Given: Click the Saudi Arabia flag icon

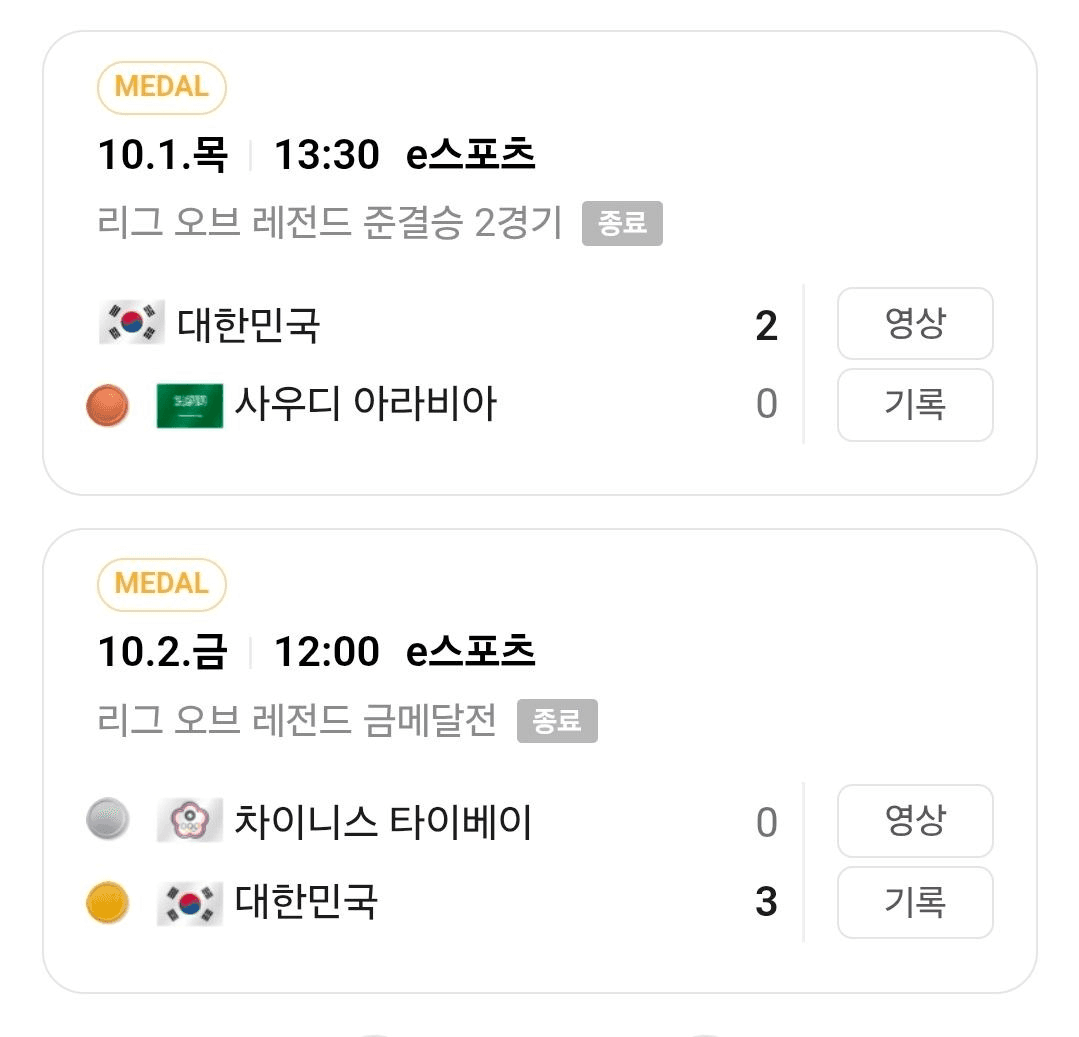Looking at the screenshot, I should [x=190, y=405].
